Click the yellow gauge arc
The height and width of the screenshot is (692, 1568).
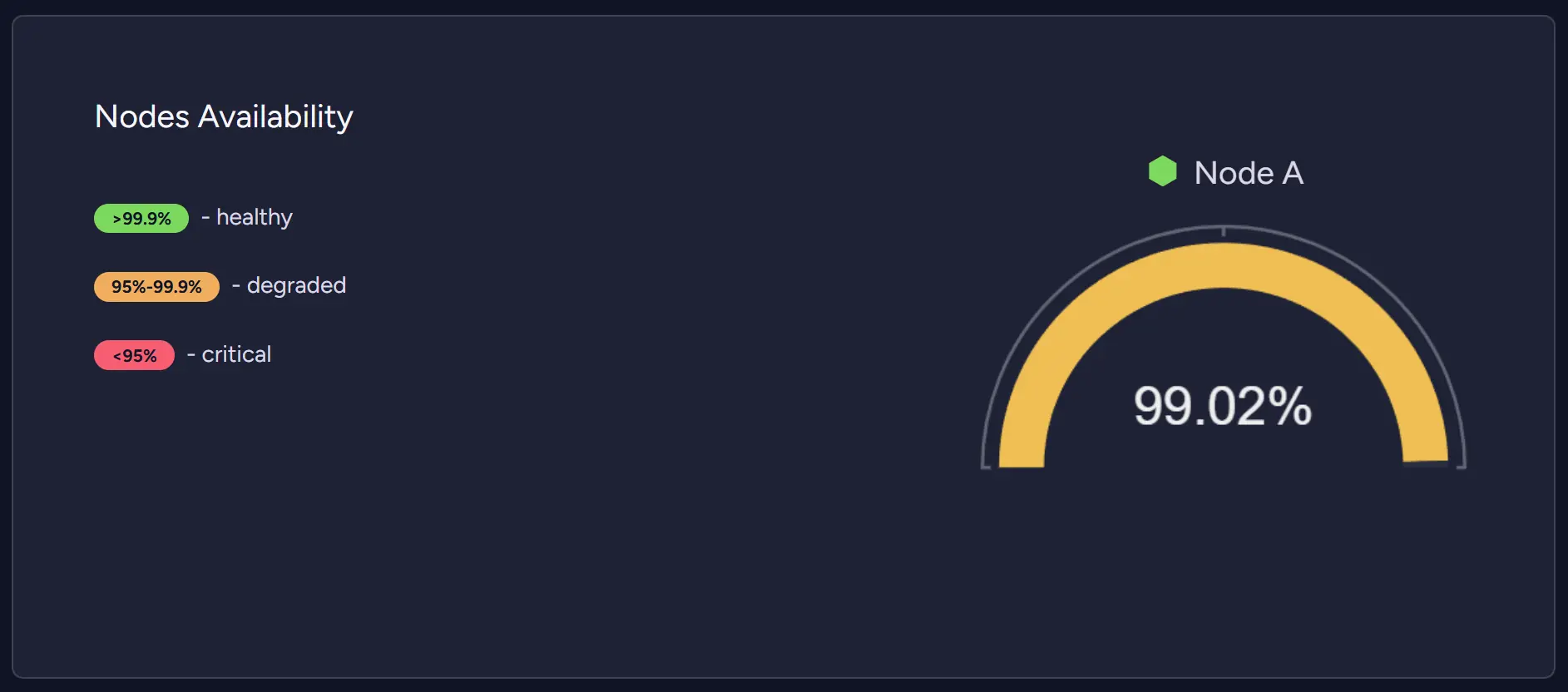1224,264
